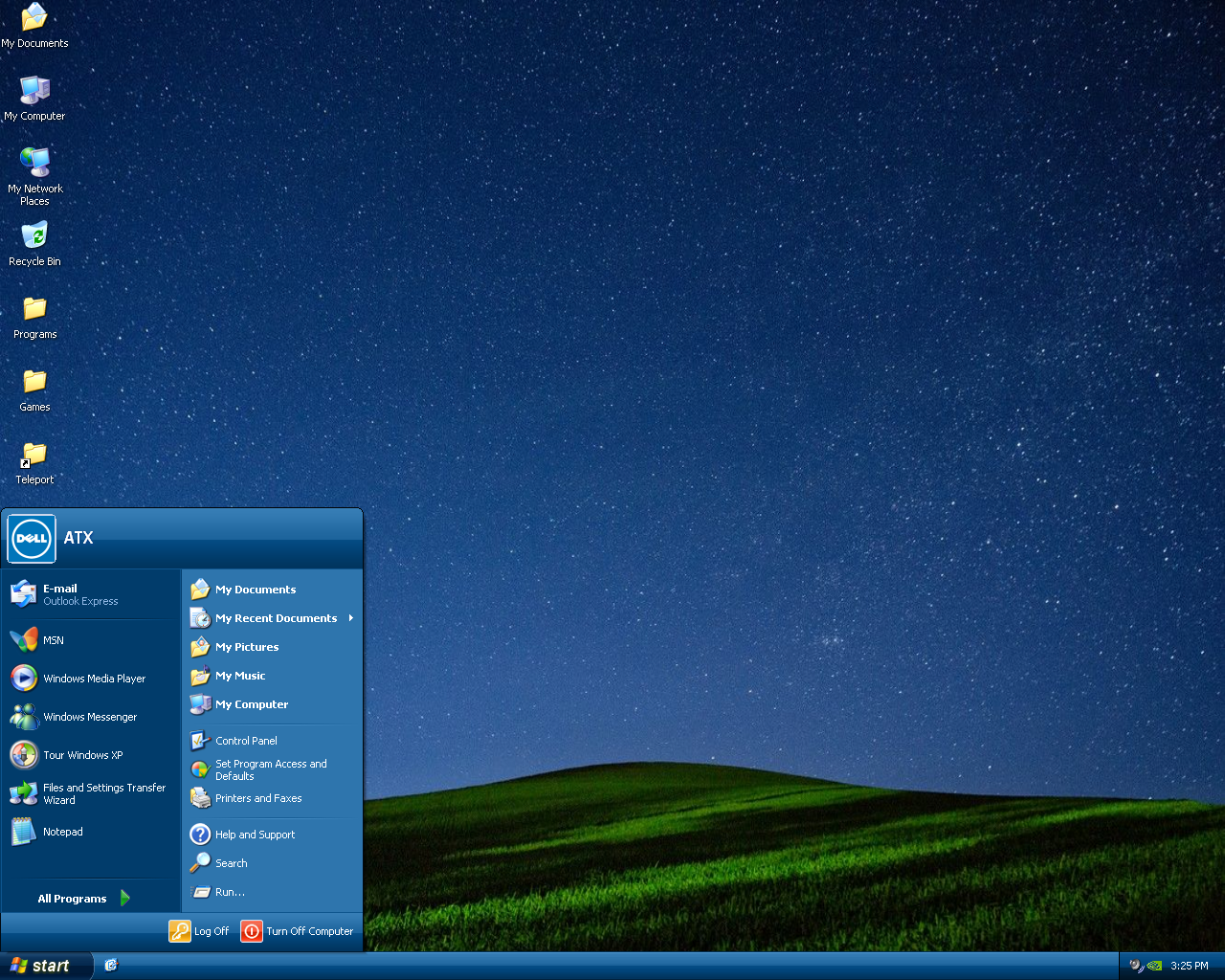Open the Programs folder on desktop
Screen dimensions: 1225x980
(x=34, y=317)
